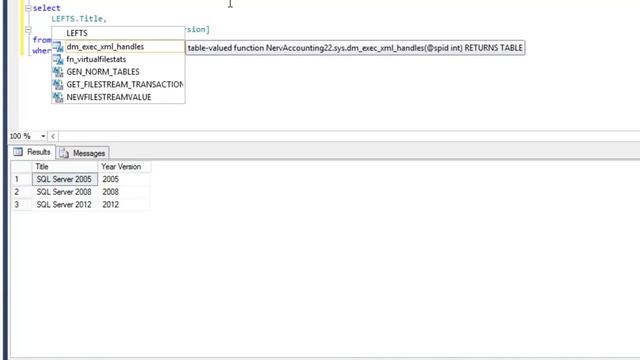Screen dimensions: 640x360
Task: Select row 1 header in results
Action: click(21, 179)
